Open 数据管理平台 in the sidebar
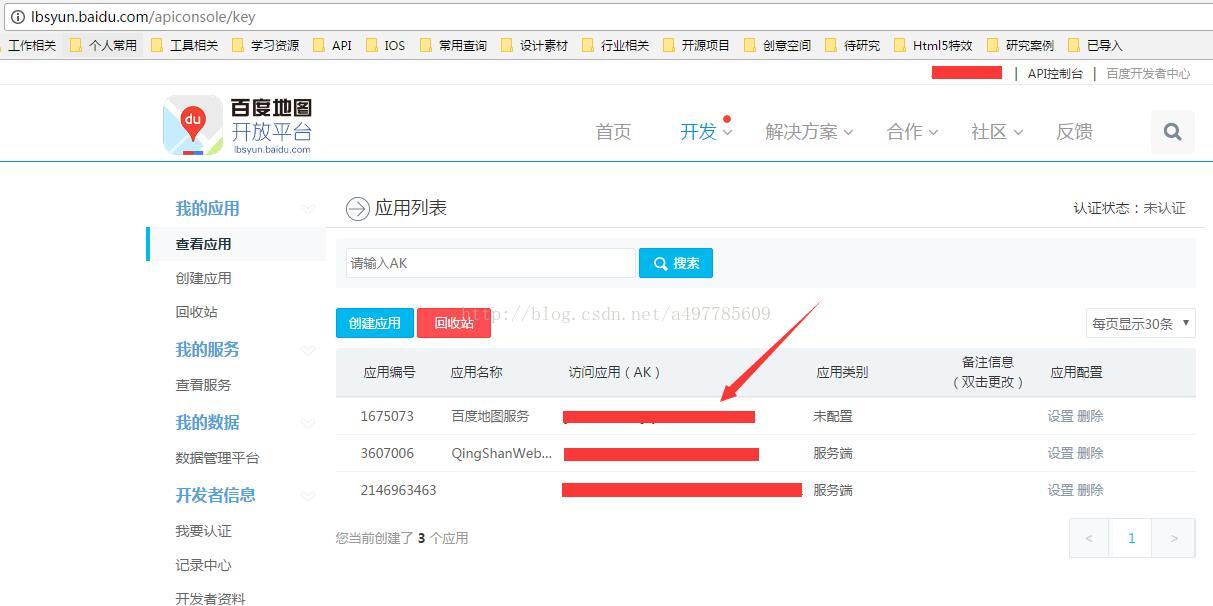The image size is (1213, 606). 217,458
